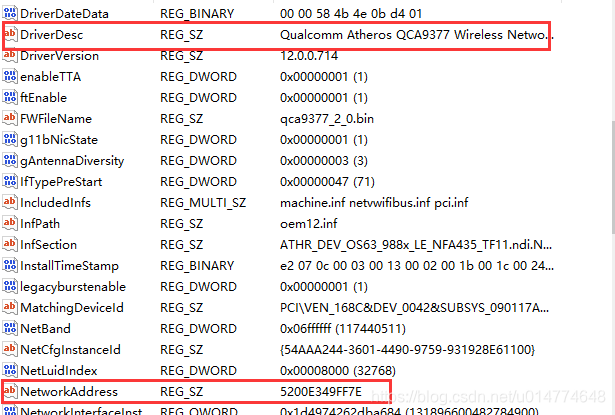The image size is (615, 415).
Task: Click the binary icon beside DriverDateData
Action: pyautogui.click(x=10, y=13)
